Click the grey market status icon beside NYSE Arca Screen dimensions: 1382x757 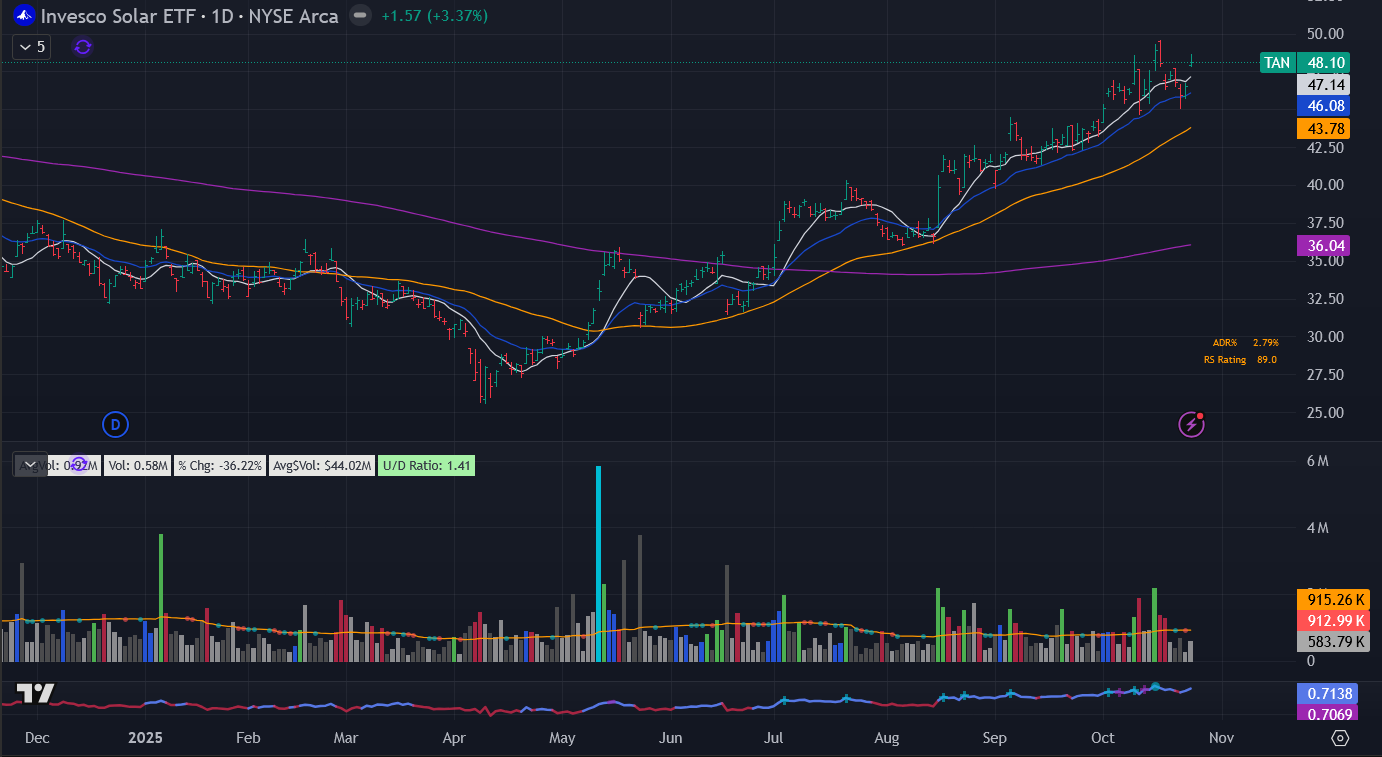click(361, 16)
